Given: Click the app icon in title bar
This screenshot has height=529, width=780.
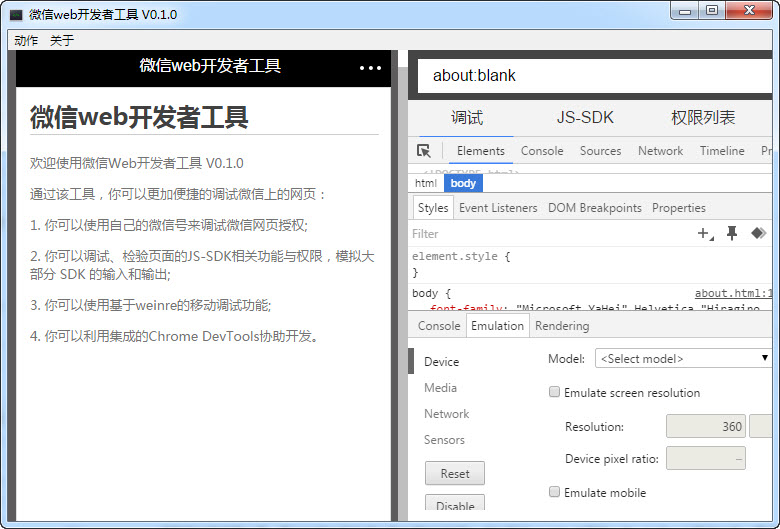Looking at the screenshot, I should click(16, 14).
